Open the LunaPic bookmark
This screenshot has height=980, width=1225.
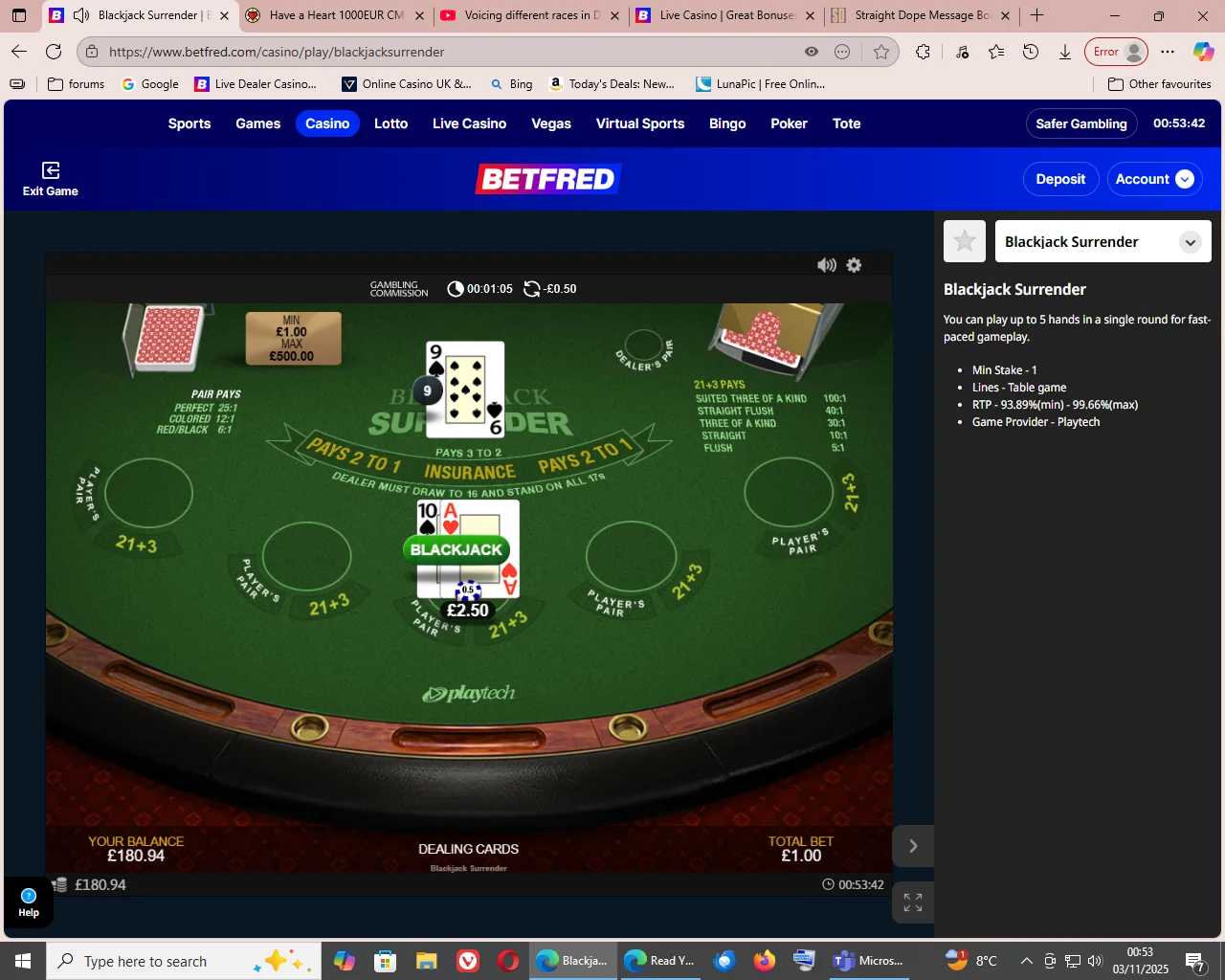coord(760,84)
